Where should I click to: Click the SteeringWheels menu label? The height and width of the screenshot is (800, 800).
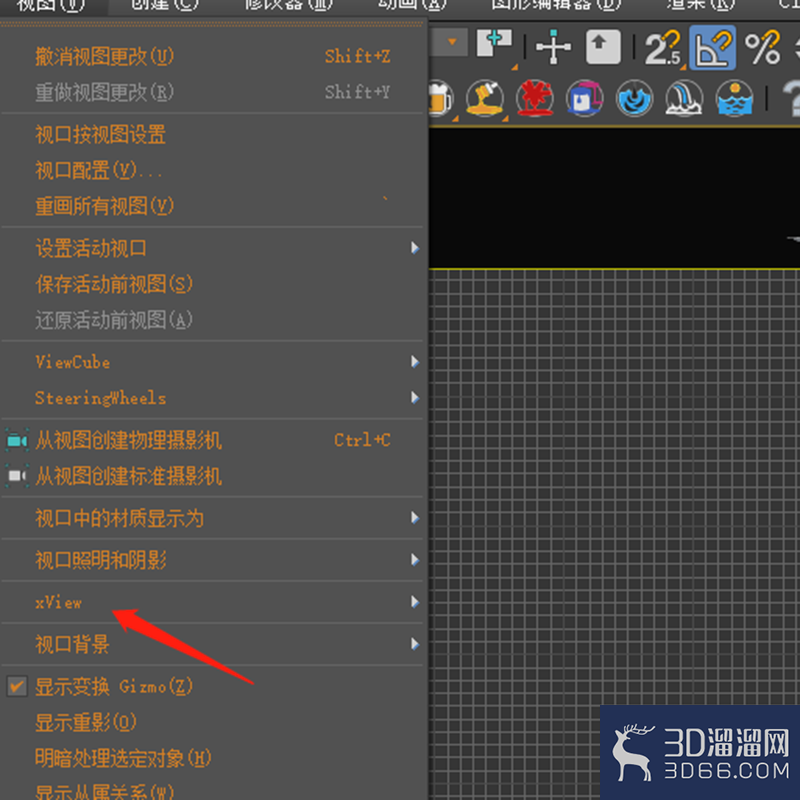pos(101,398)
